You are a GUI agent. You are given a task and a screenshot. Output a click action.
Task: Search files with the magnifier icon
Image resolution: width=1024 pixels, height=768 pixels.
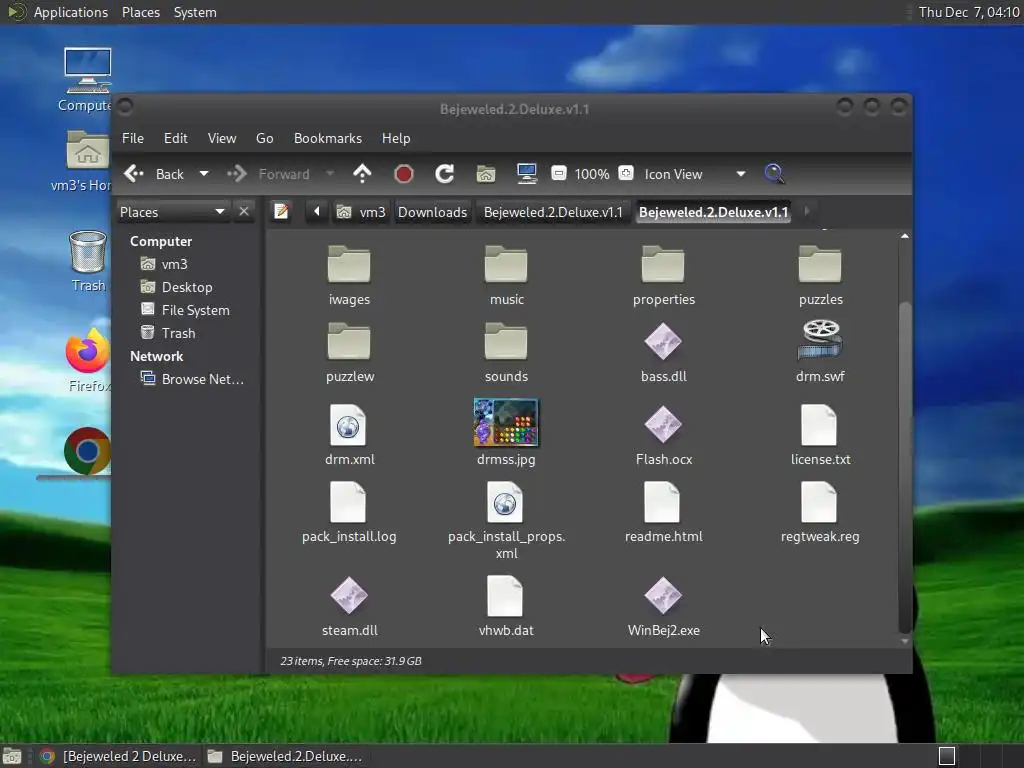click(x=774, y=174)
